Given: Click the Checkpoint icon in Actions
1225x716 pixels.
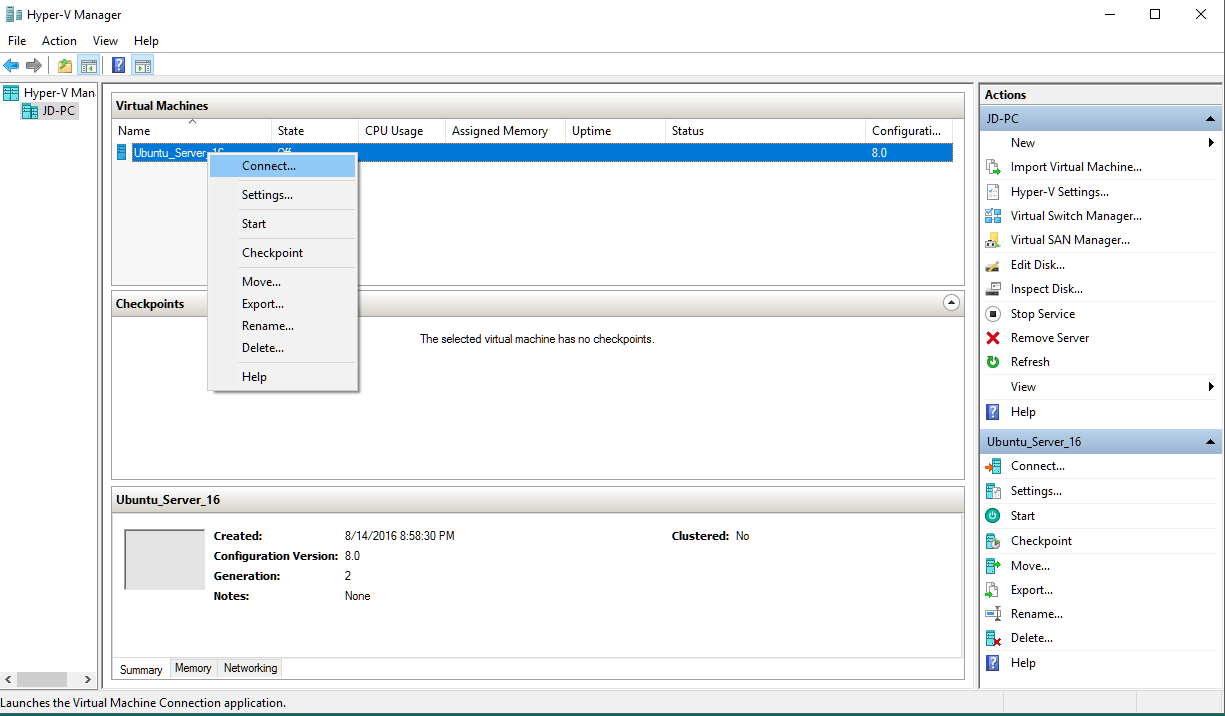Looking at the screenshot, I should (x=993, y=541).
